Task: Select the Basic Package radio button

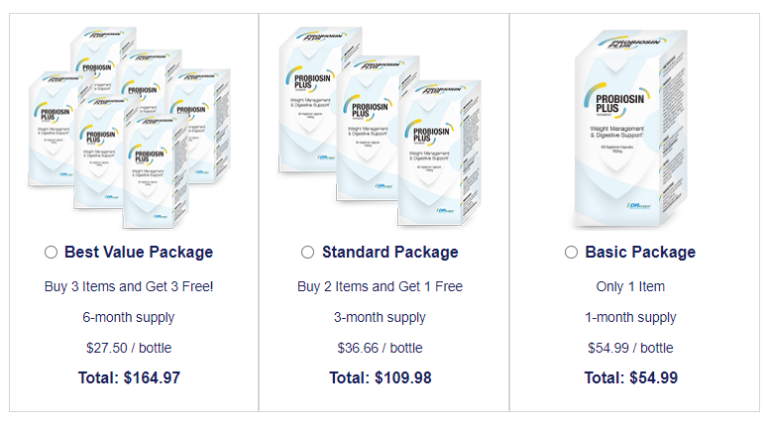Action: (x=571, y=252)
